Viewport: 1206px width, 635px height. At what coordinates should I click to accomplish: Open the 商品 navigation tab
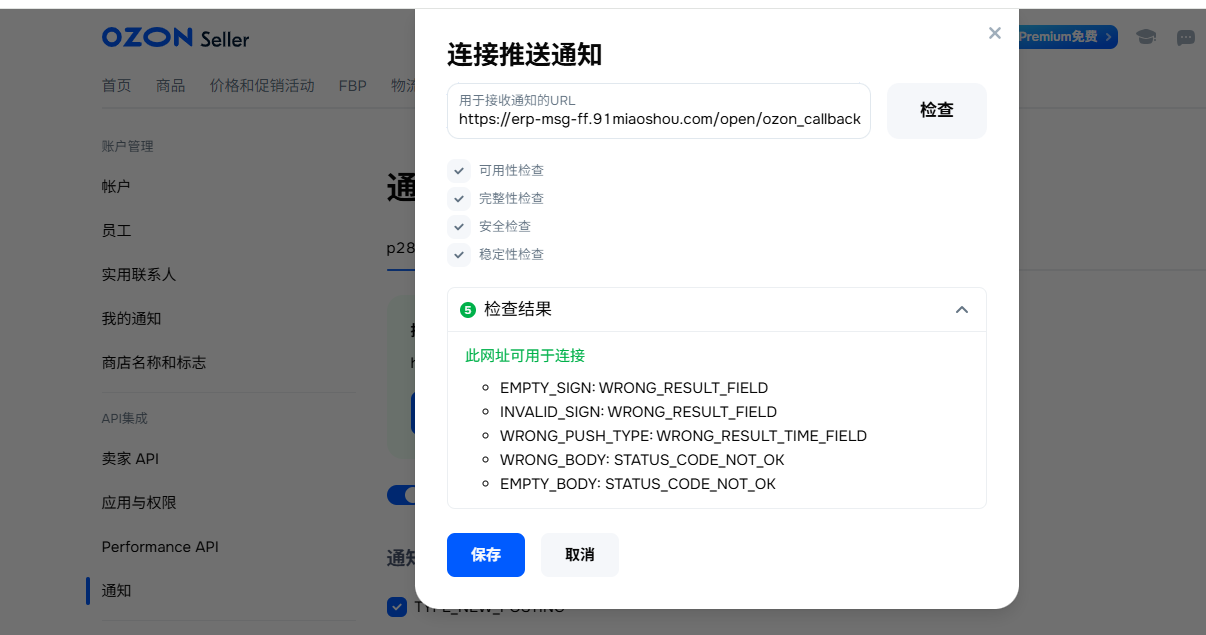click(171, 86)
